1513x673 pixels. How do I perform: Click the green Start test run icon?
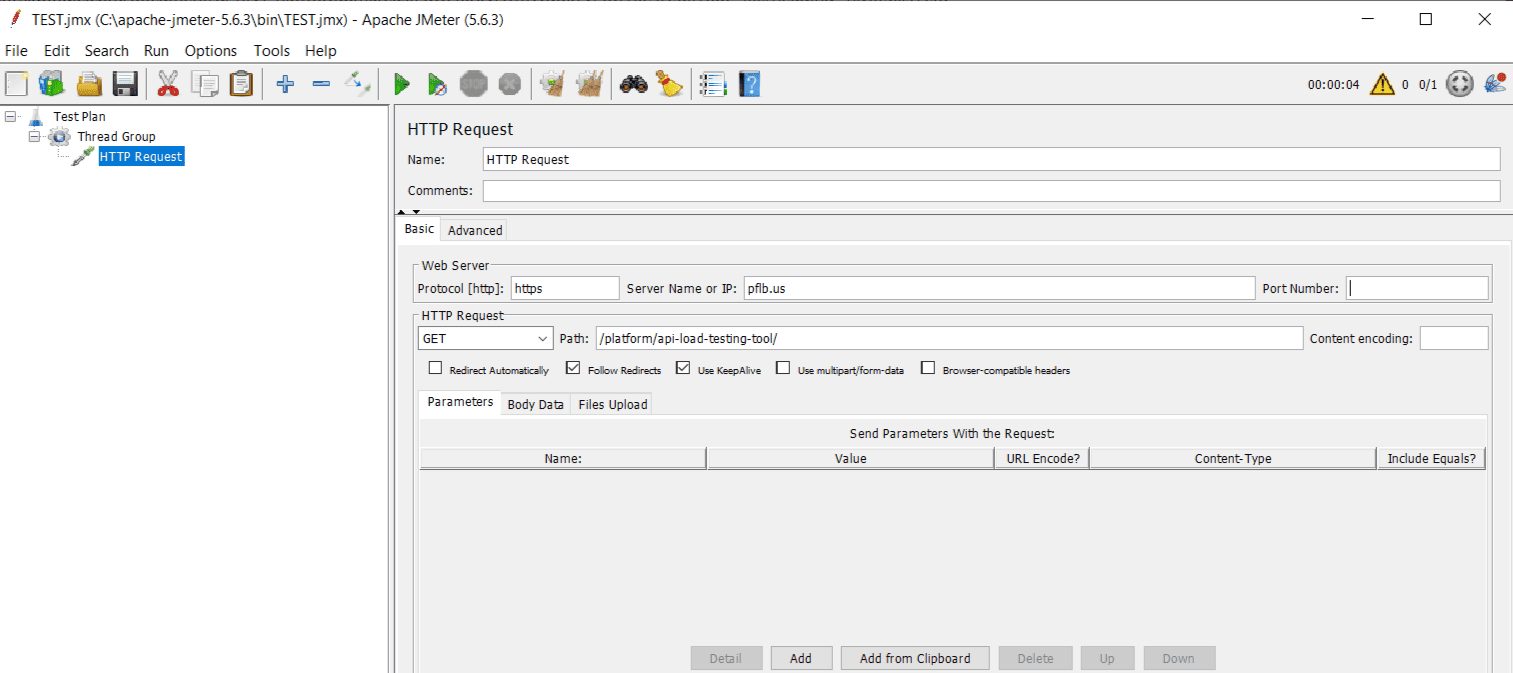point(402,84)
